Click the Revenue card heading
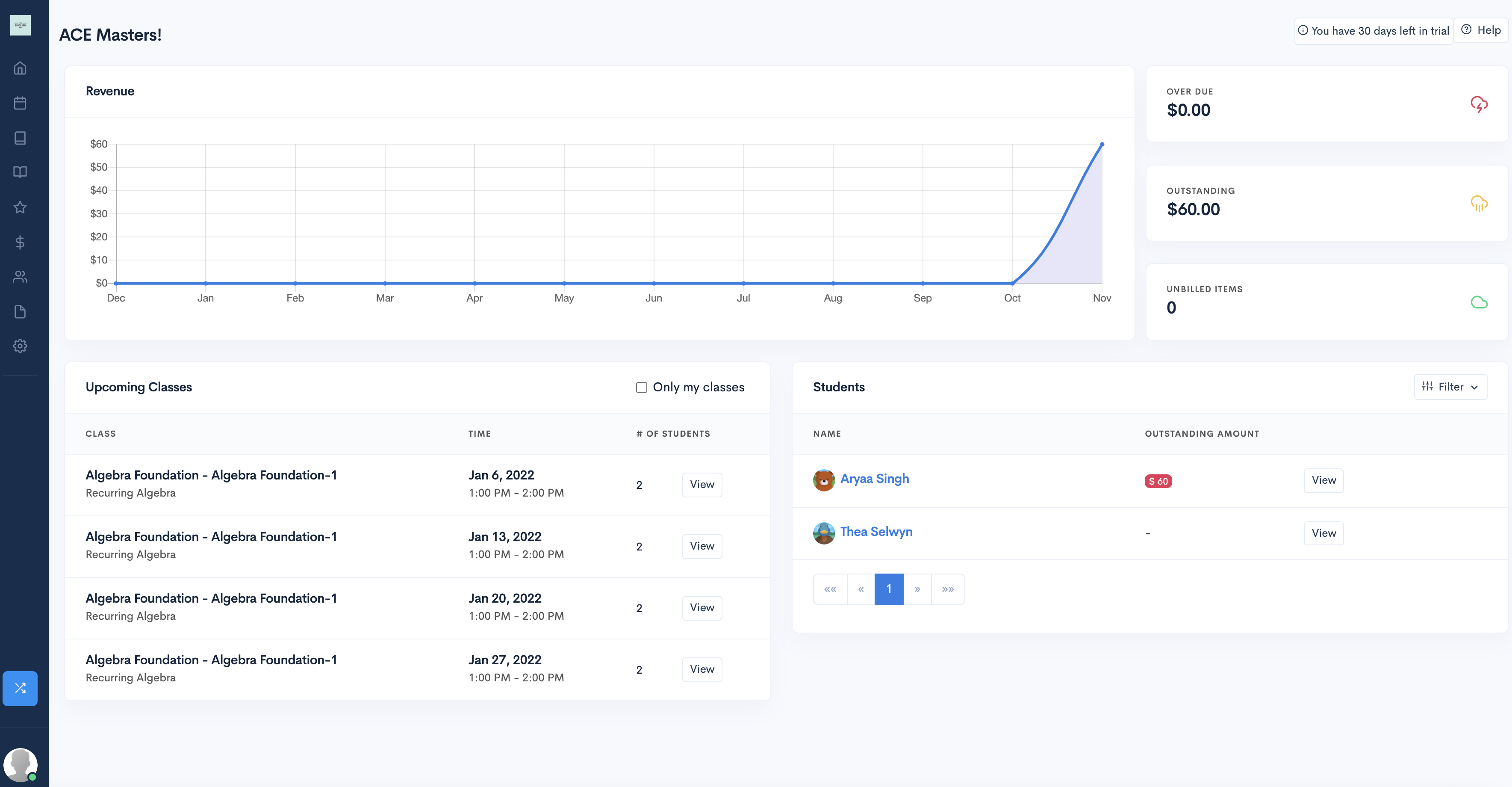 pos(110,91)
